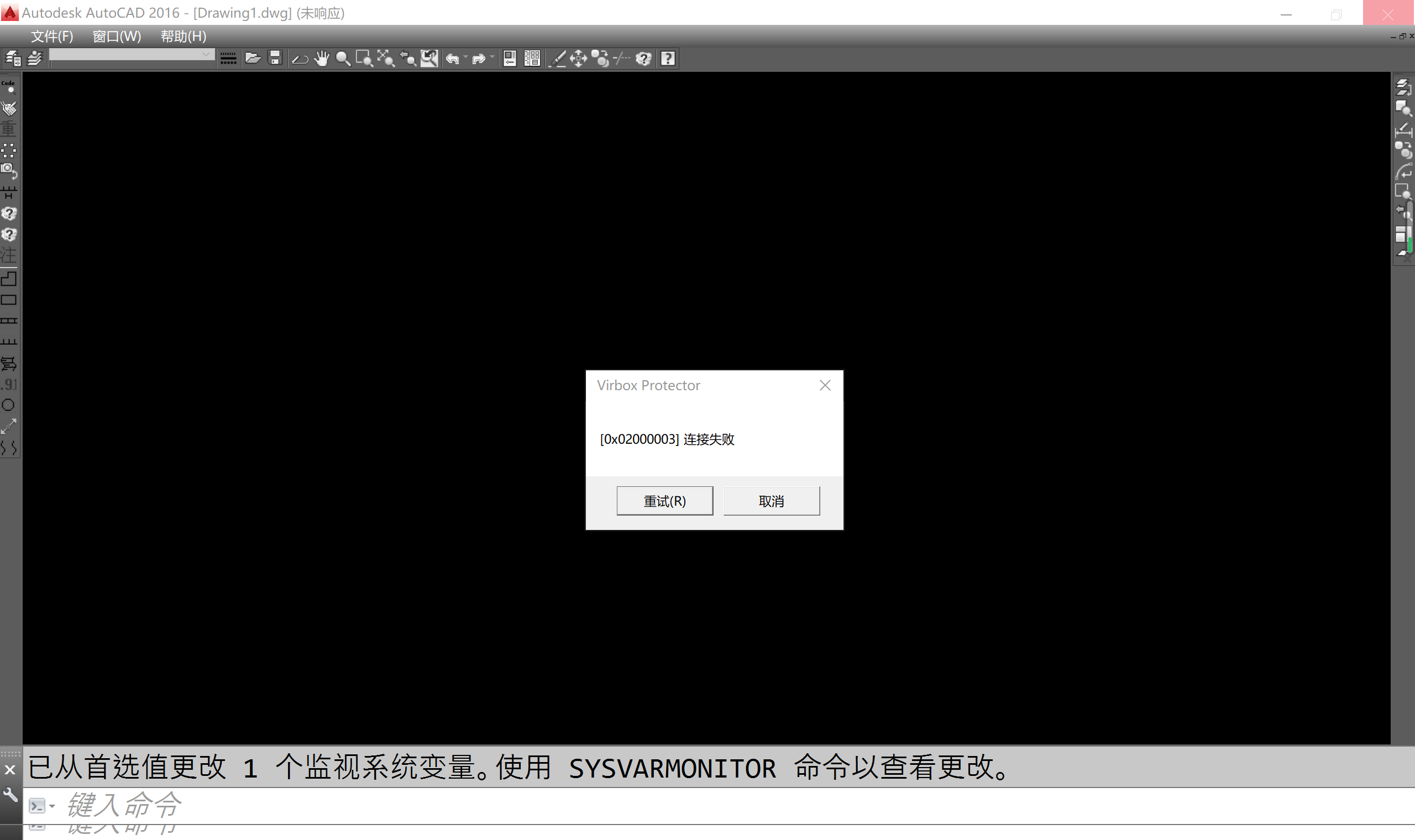Select the Zoom Previous tool
Viewport: 1415px width, 840px height.
[x=407, y=58]
